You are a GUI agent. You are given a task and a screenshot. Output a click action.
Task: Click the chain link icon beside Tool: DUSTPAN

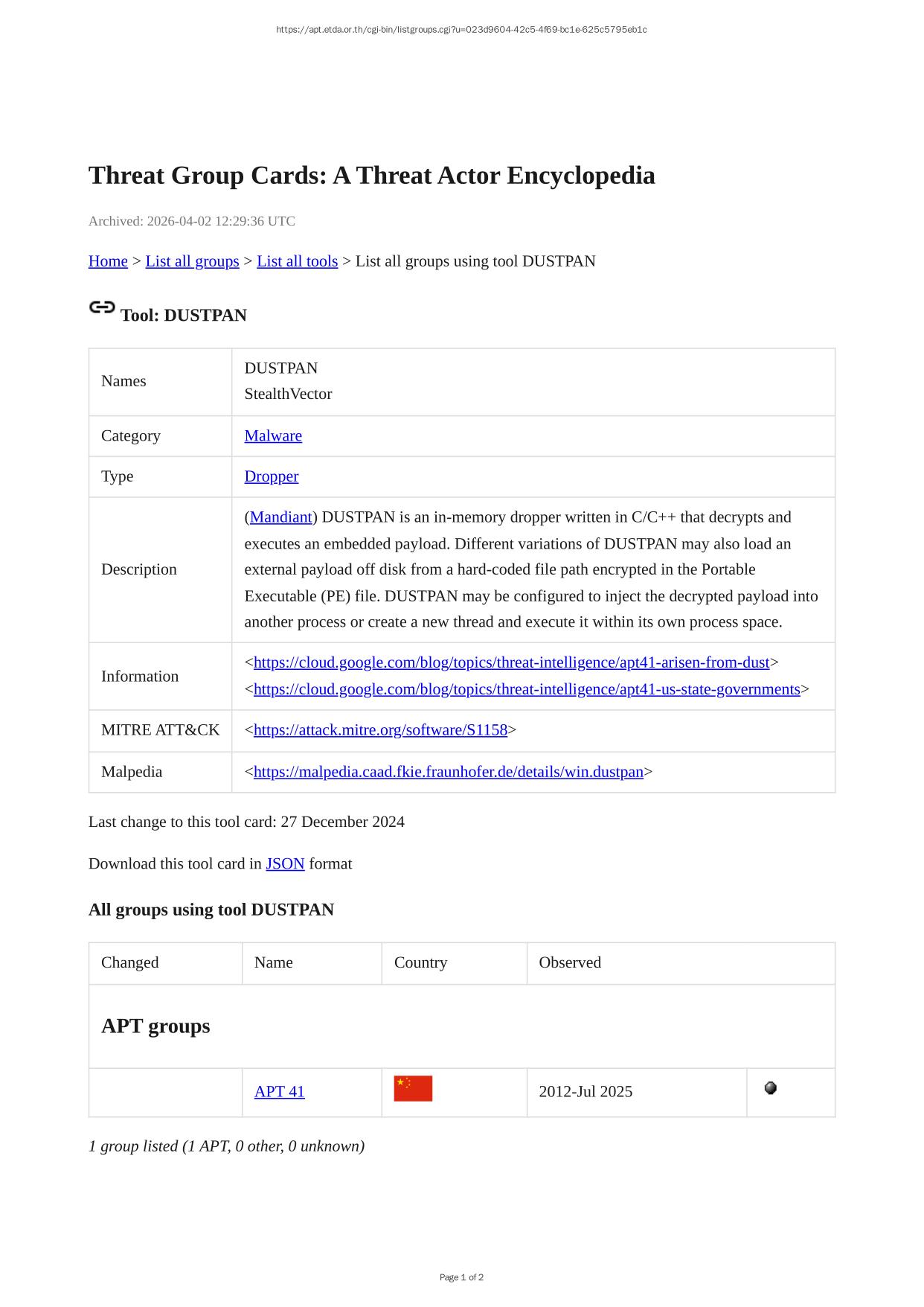(102, 307)
